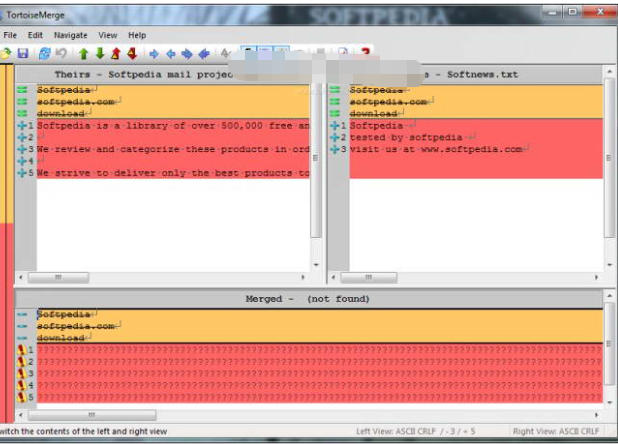
Task: Click right arrow of Merged horizontal scrollbar
Action: coord(596,415)
